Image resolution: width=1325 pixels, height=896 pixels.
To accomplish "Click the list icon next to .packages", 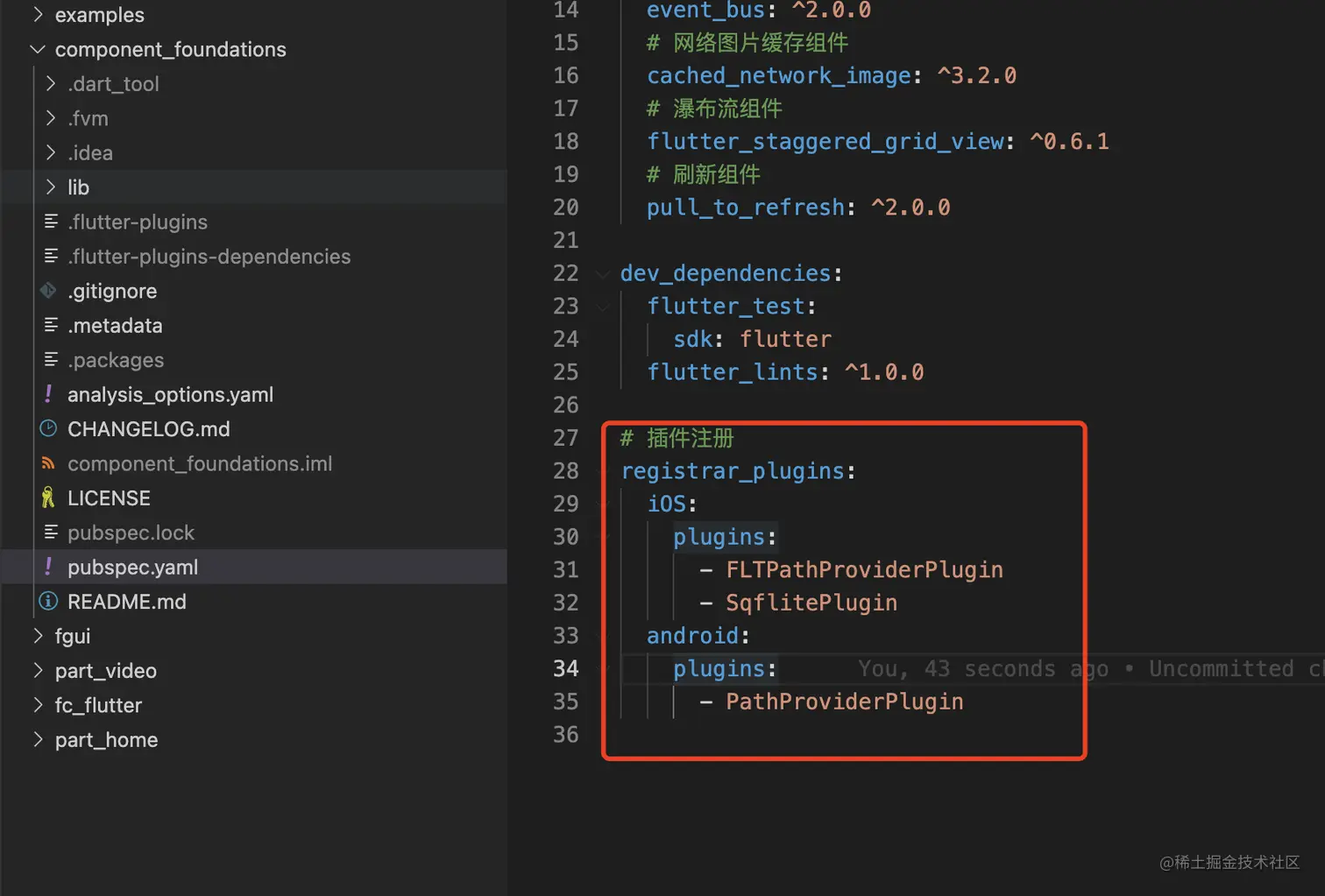I will click(x=48, y=359).
